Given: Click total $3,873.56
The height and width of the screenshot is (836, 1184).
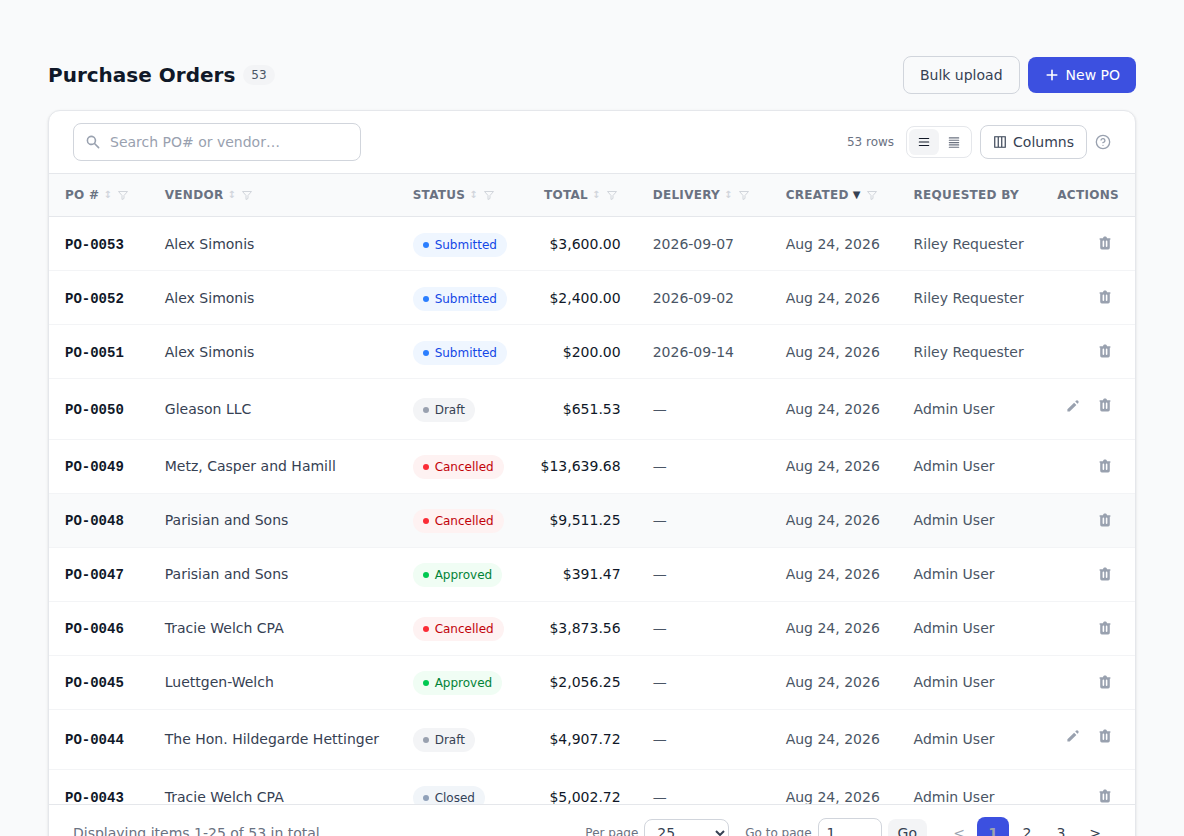Looking at the screenshot, I should (x=584, y=628).
